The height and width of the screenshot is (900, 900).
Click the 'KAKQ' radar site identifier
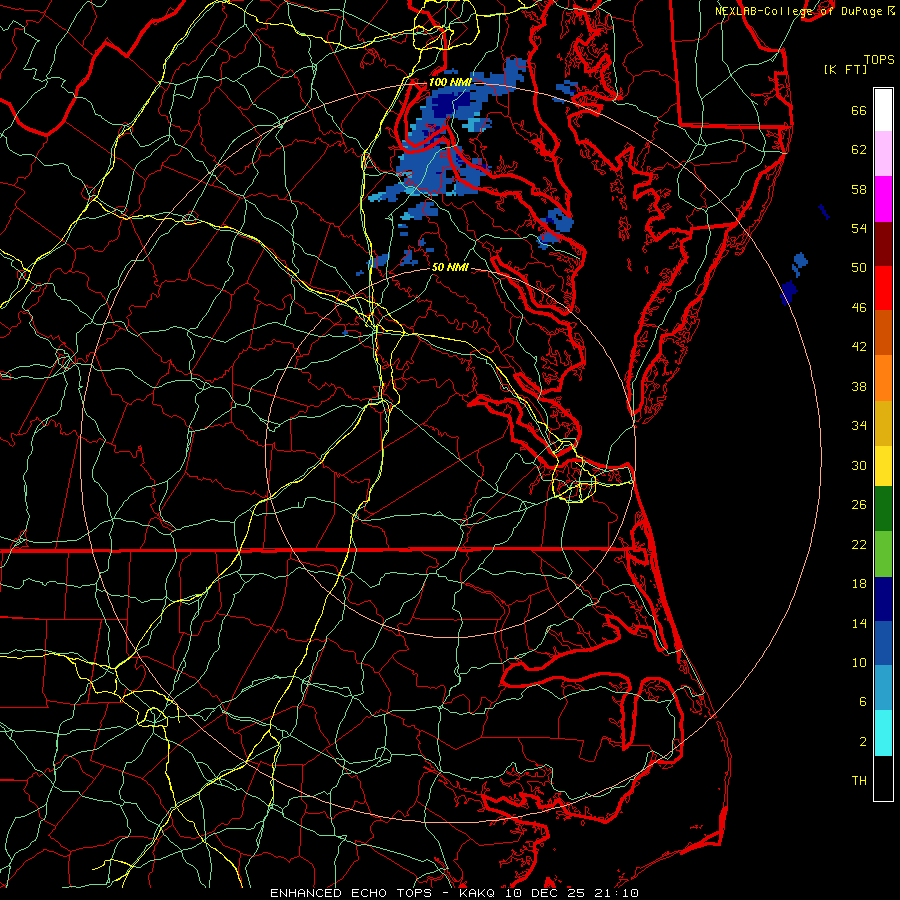tap(479, 893)
